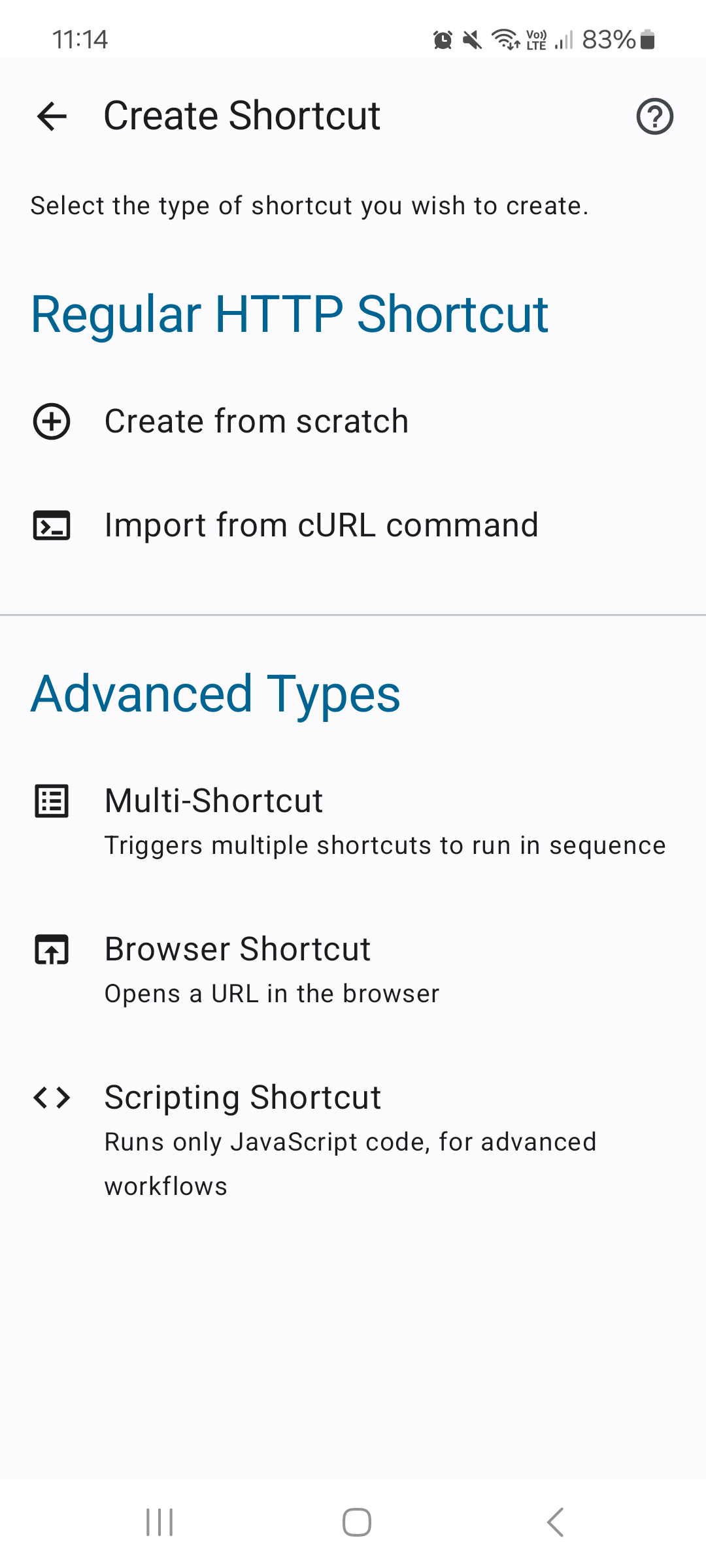
Task: Tap the alarm clock icon in the status bar
Action: coord(442,41)
